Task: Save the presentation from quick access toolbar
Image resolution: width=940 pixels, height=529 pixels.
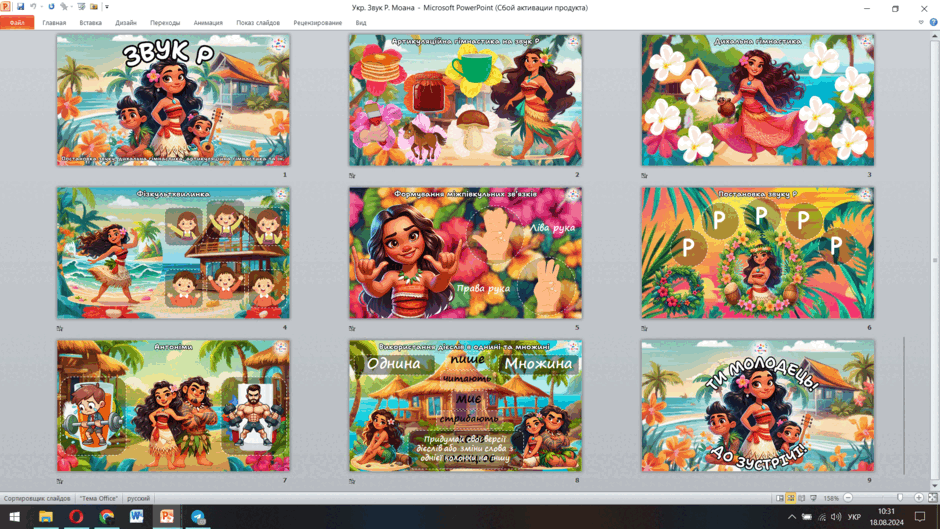Action: click(20, 7)
